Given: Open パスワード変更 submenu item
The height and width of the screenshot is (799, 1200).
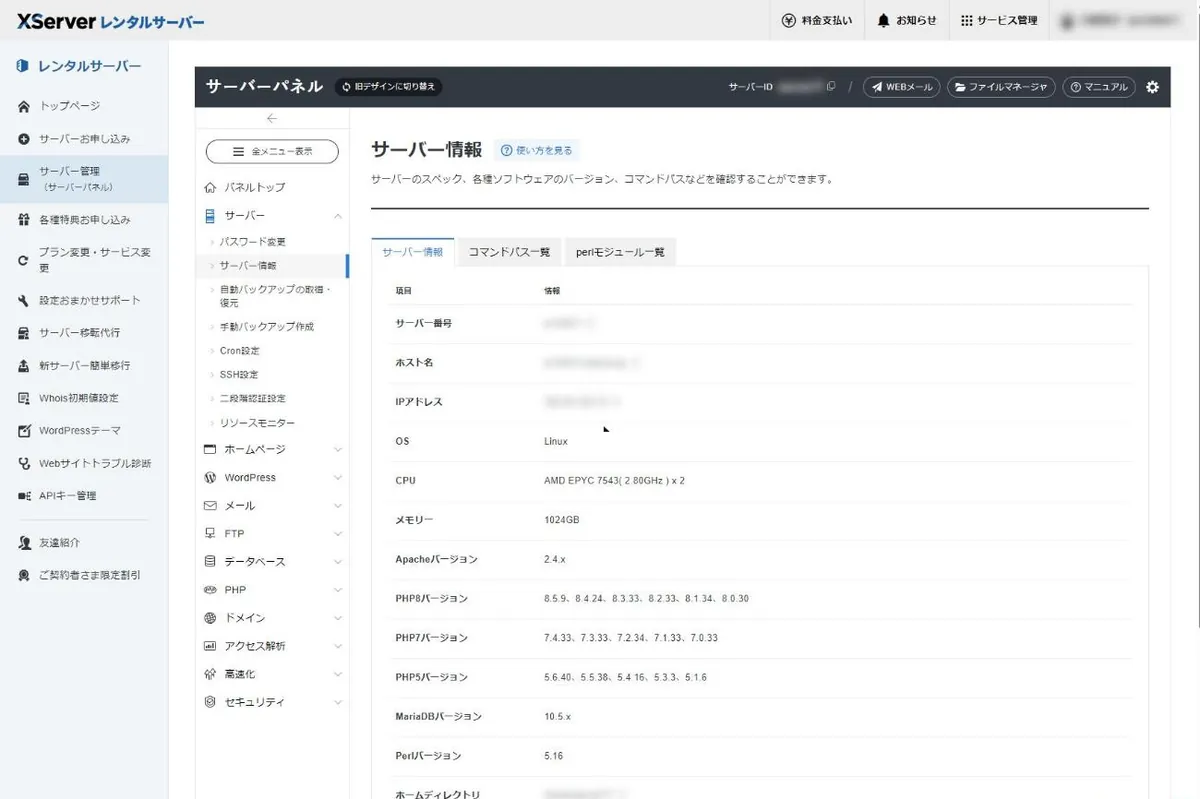Looking at the screenshot, I should (252, 242).
